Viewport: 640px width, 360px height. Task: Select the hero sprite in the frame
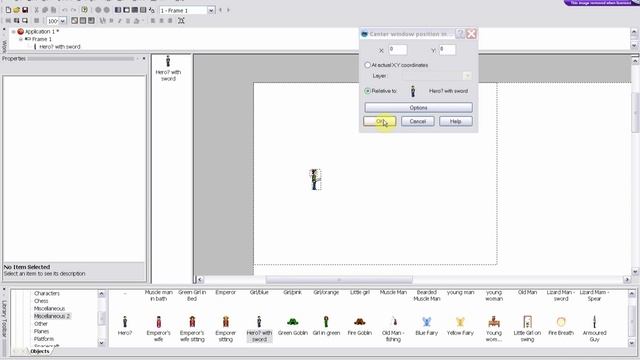[315, 179]
